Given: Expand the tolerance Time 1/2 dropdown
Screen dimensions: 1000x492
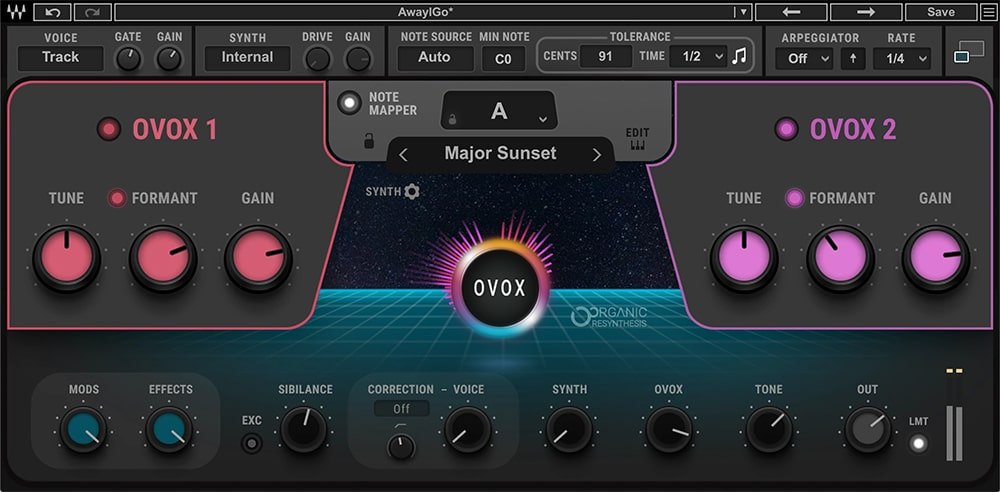Looking at the screenshot, I should 697,57.
